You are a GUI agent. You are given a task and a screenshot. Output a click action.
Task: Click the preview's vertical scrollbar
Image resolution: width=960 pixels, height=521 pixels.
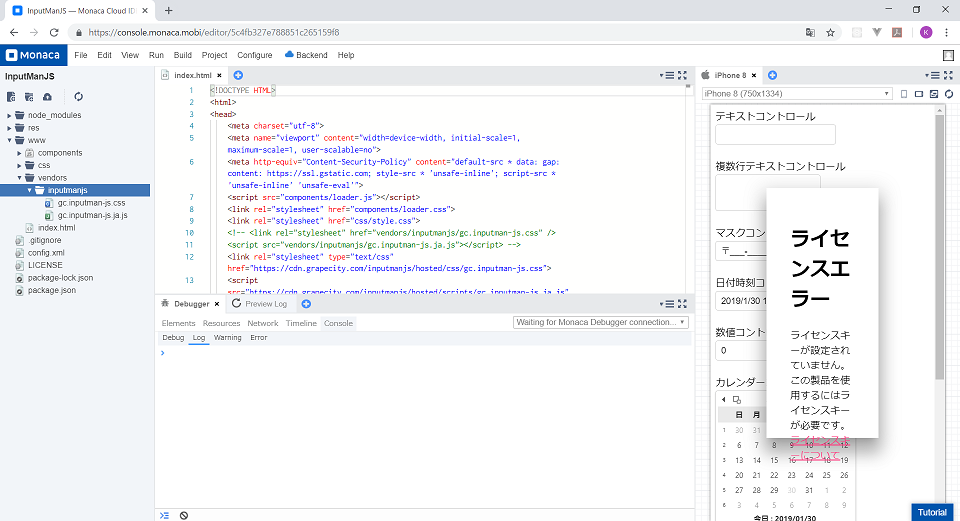point(940,247)
